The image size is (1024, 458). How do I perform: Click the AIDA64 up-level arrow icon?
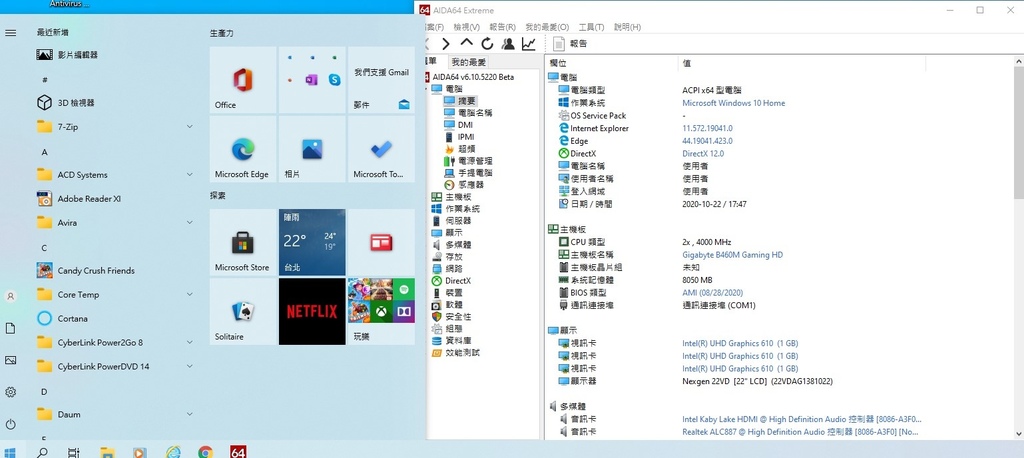coord(466,43)
